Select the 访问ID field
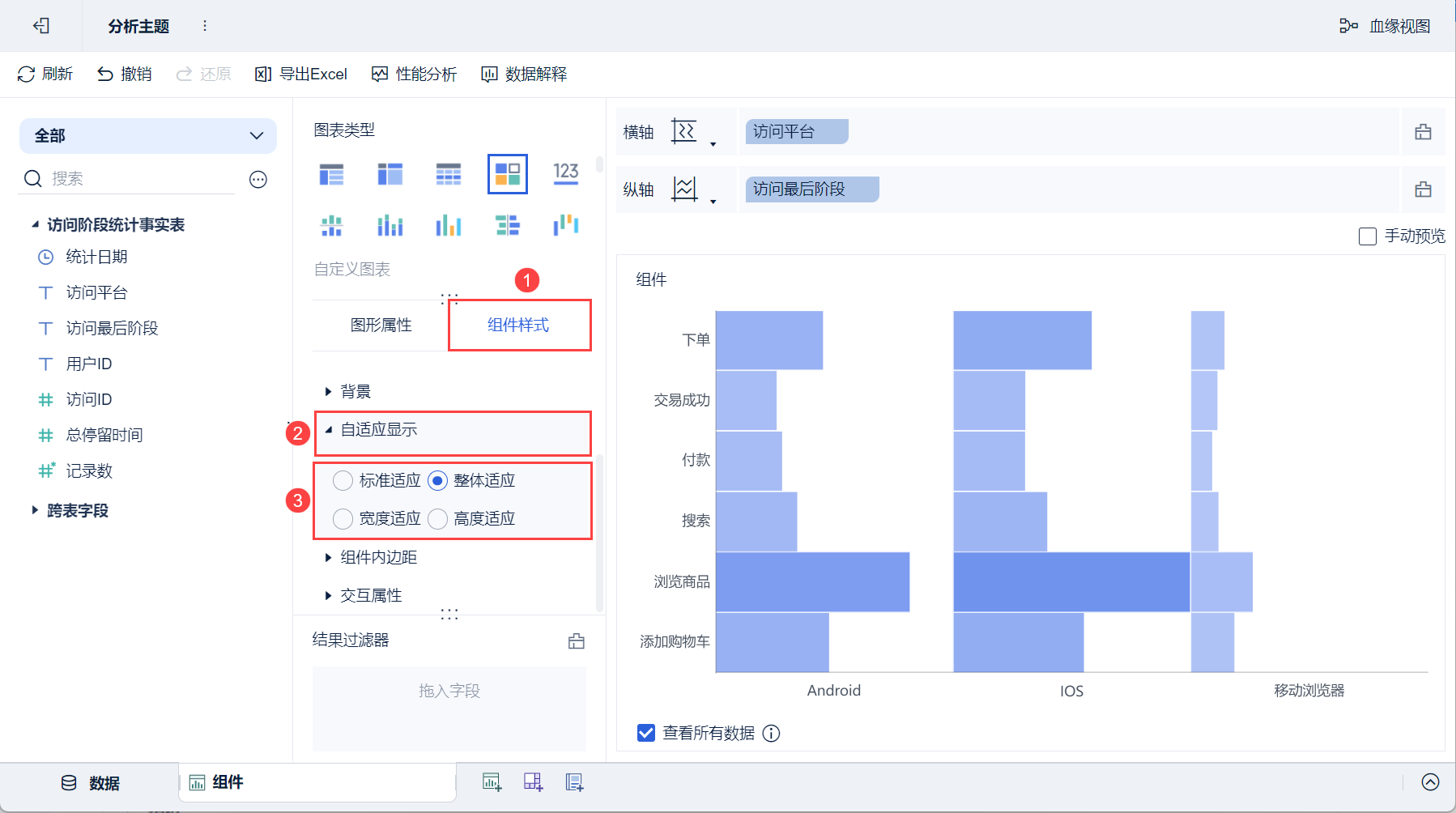The image size is (1456, 813). [x=88, y=399]
